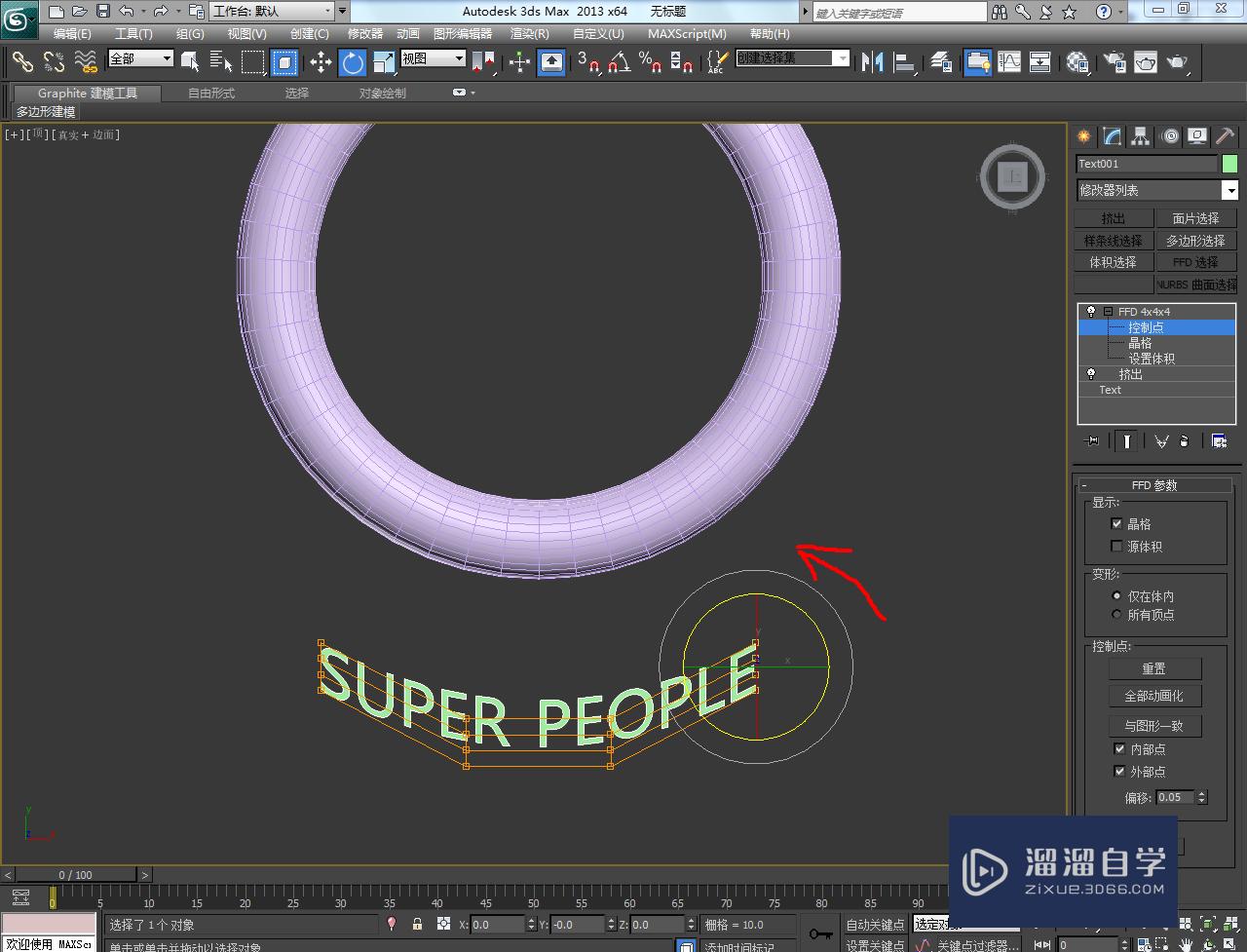Switch to the 自由形式 ribbon tab
The image size is (1247, 952).
pos(211,94)
